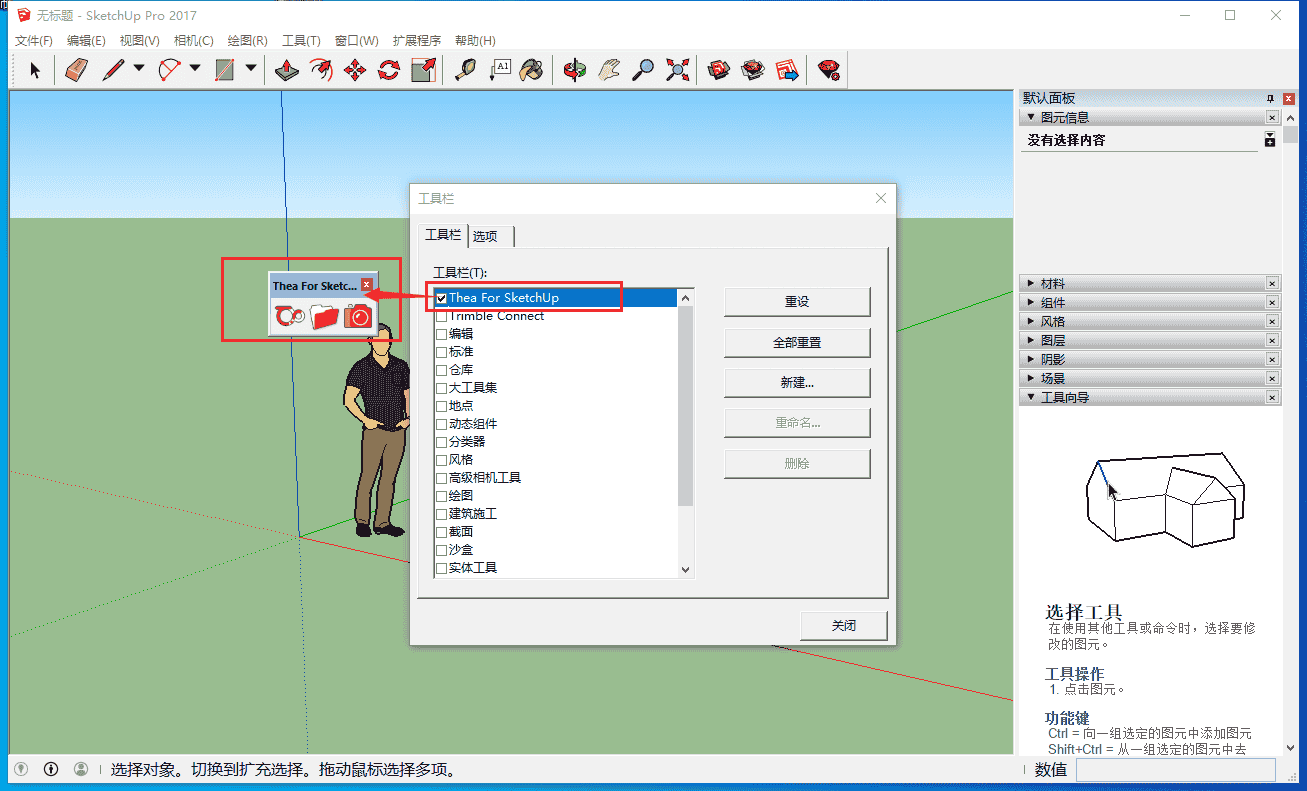Choose the Arc drawing tool
The width and height of the screenshot is (1307, 791).
pos(169,70)
